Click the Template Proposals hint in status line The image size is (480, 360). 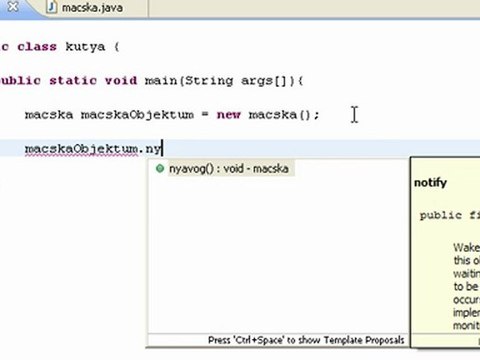pyautogui.click(x=306, y=340)
